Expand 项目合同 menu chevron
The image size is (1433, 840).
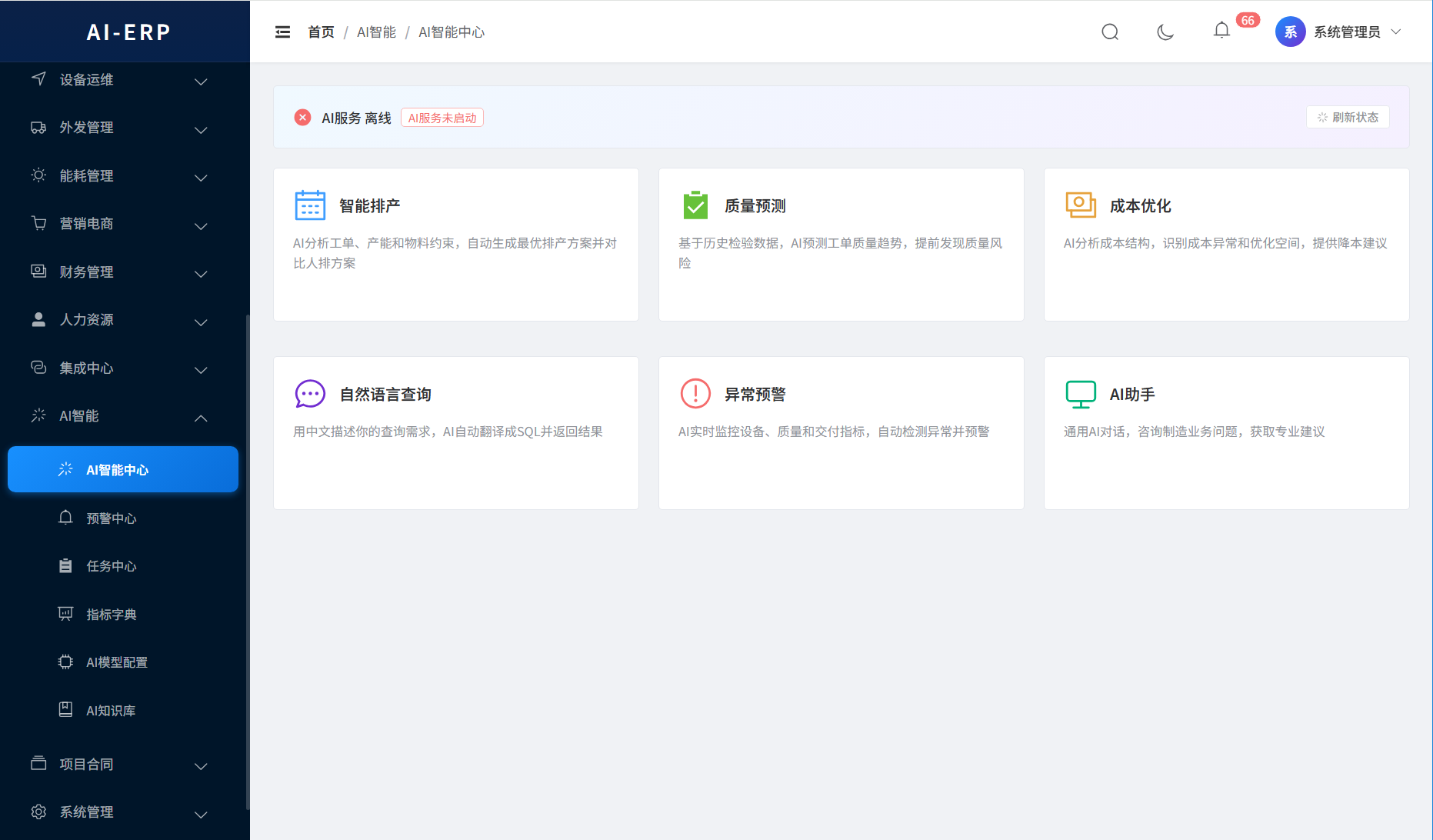(201, 766)
